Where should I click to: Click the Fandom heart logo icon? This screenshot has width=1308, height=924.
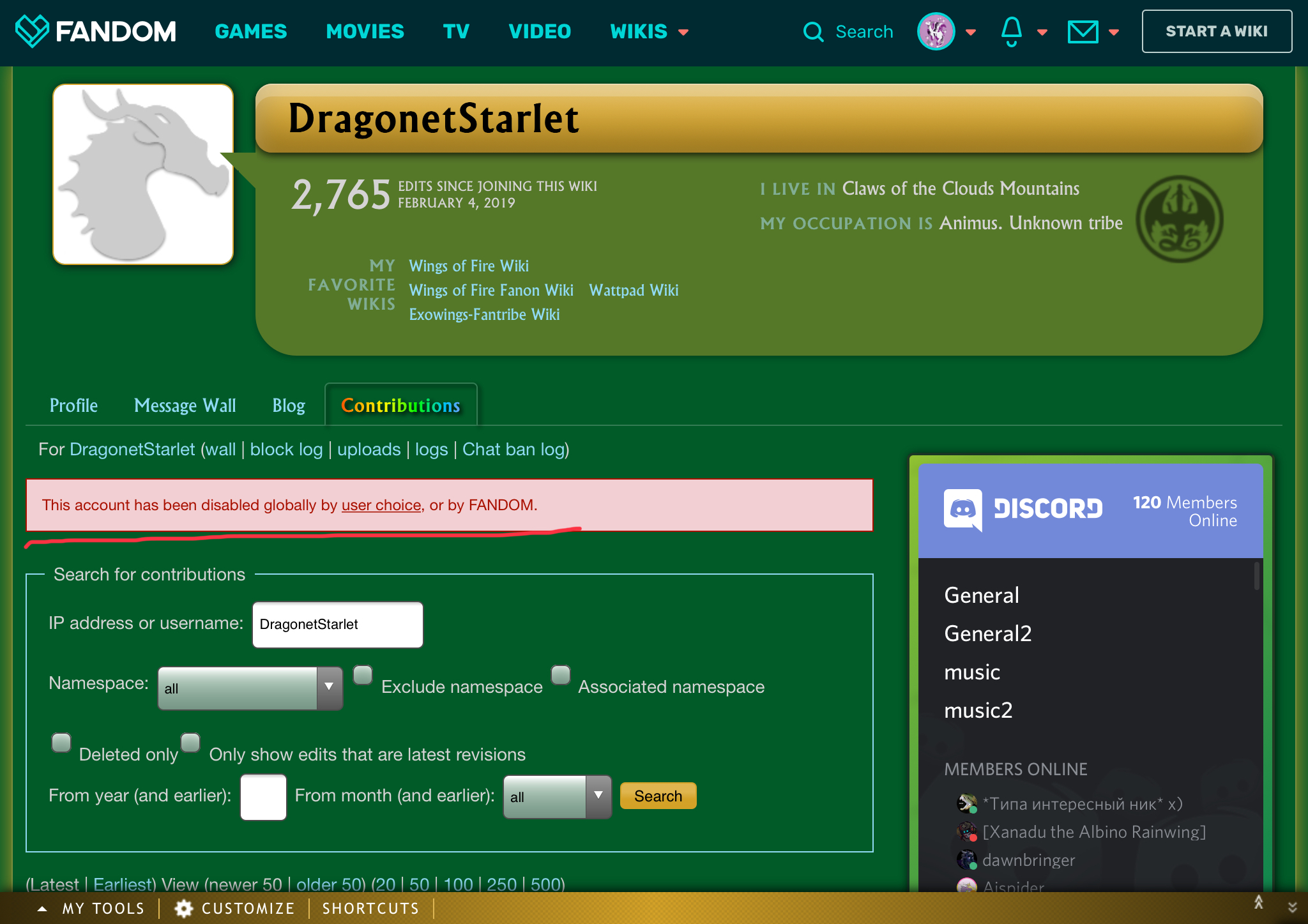31,31
